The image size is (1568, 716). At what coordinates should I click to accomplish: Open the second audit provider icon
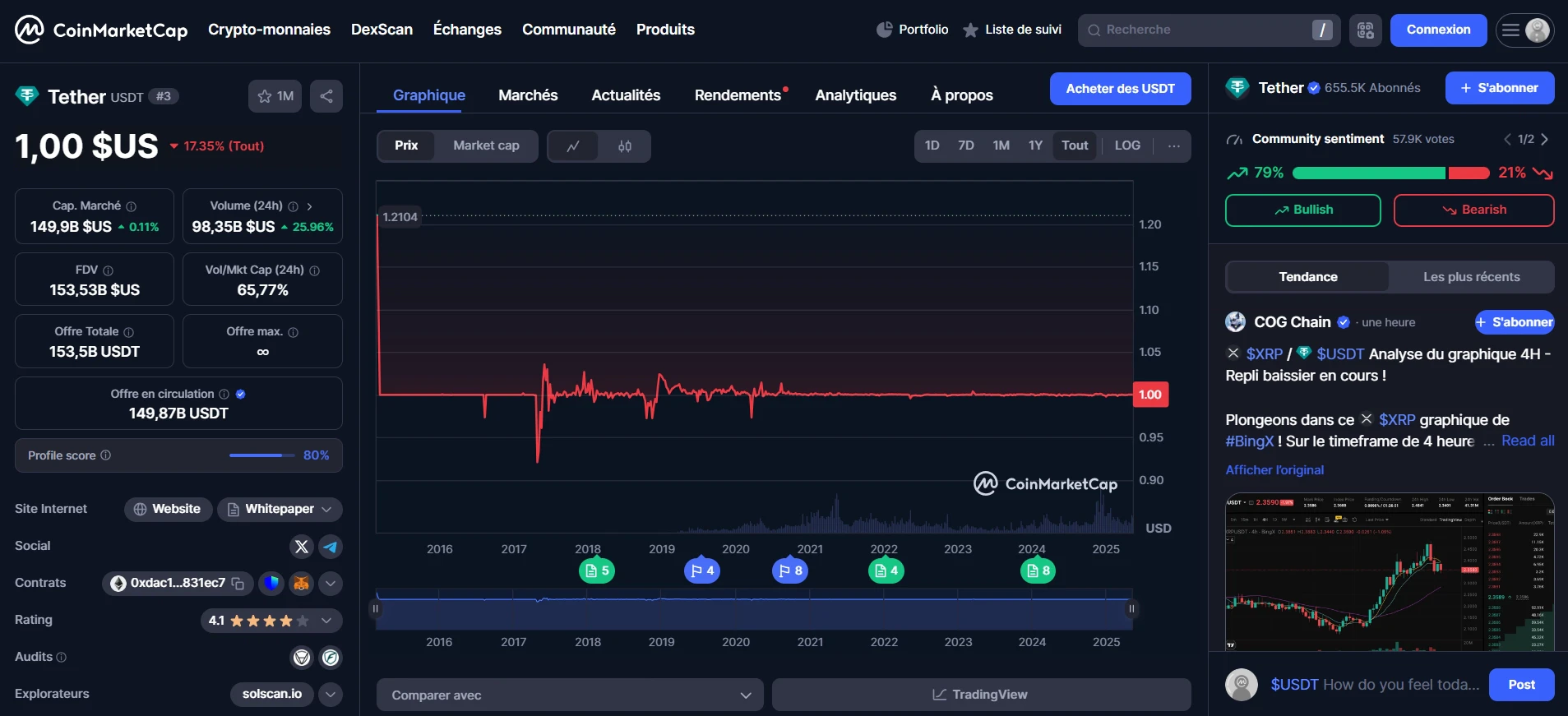pyautogui.click(x=331, y=658)
